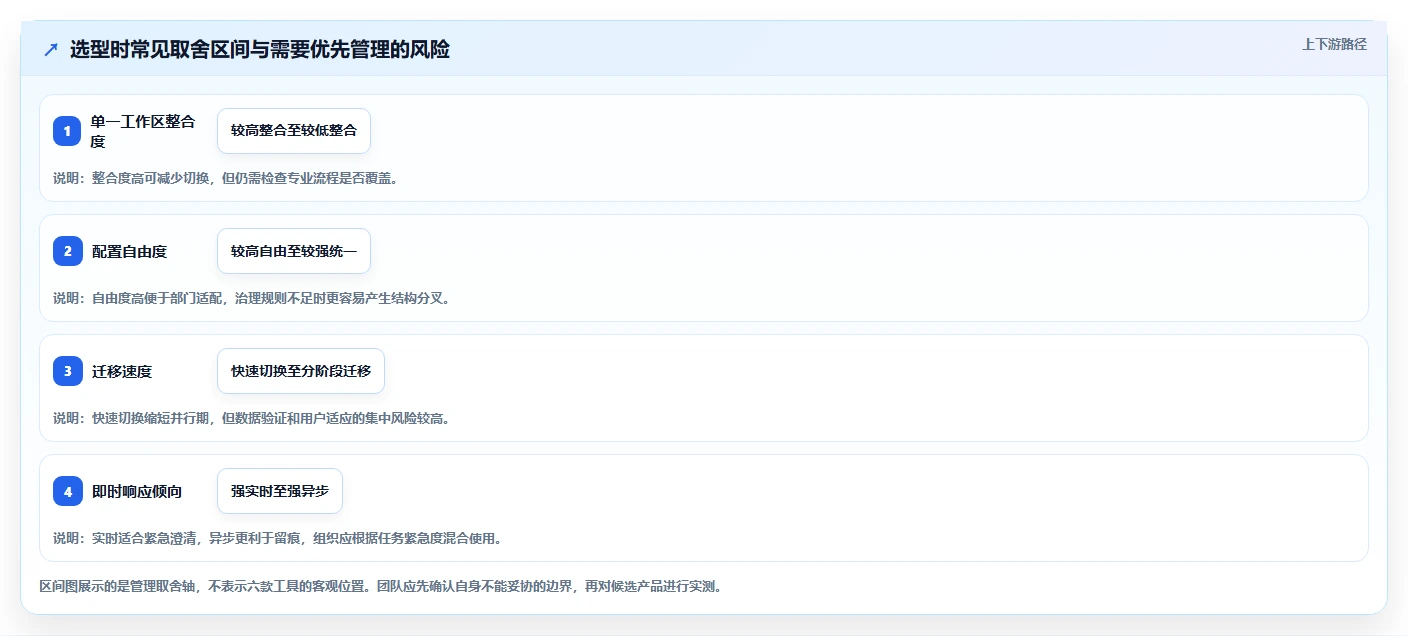The height and width of the screenshot is (636, 1408).
Task: Click the arrow icon beside the panel title
Action: [51, 50]
